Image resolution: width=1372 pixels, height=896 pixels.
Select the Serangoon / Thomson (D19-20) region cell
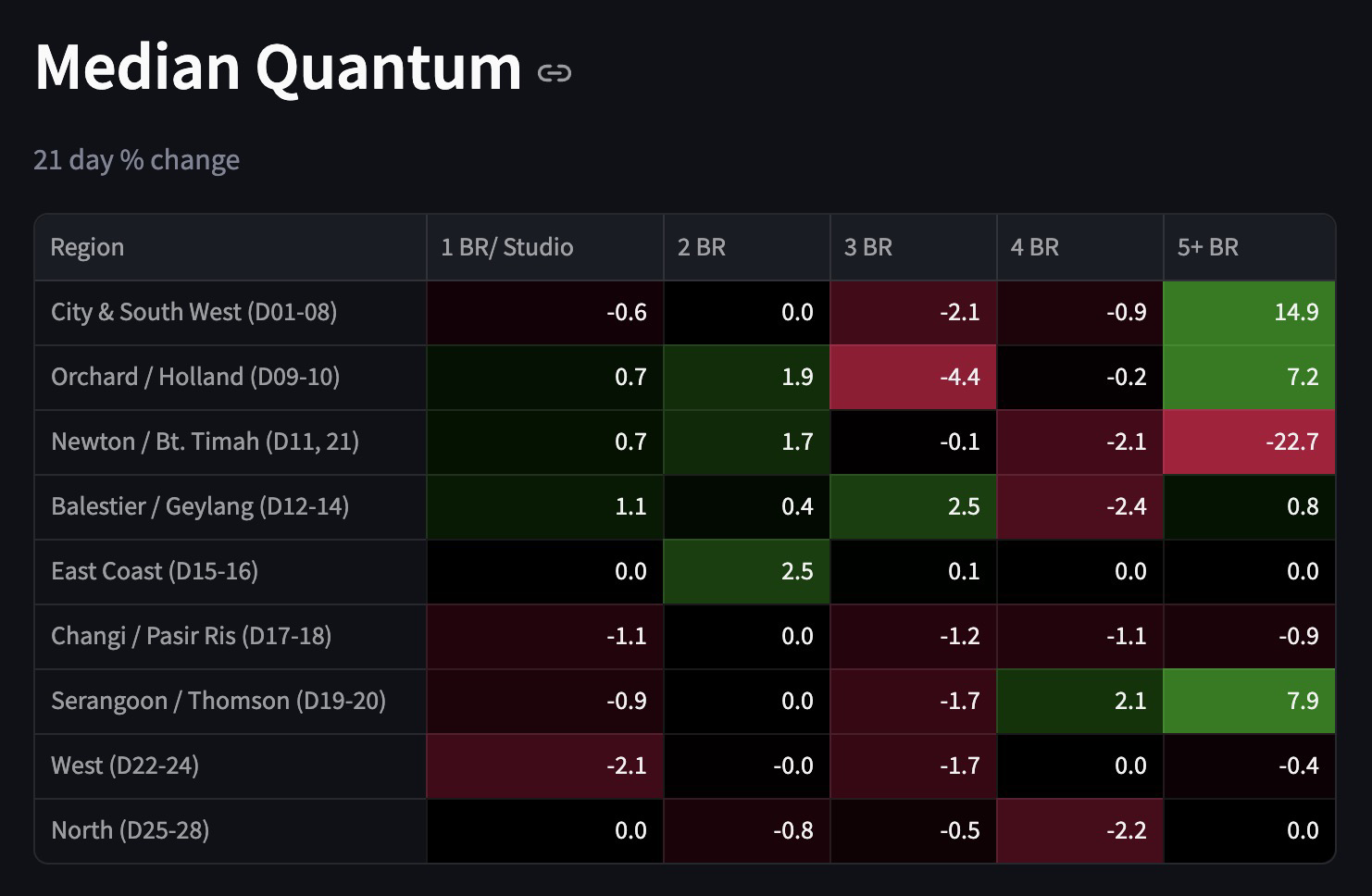click(x=218, y=701)
